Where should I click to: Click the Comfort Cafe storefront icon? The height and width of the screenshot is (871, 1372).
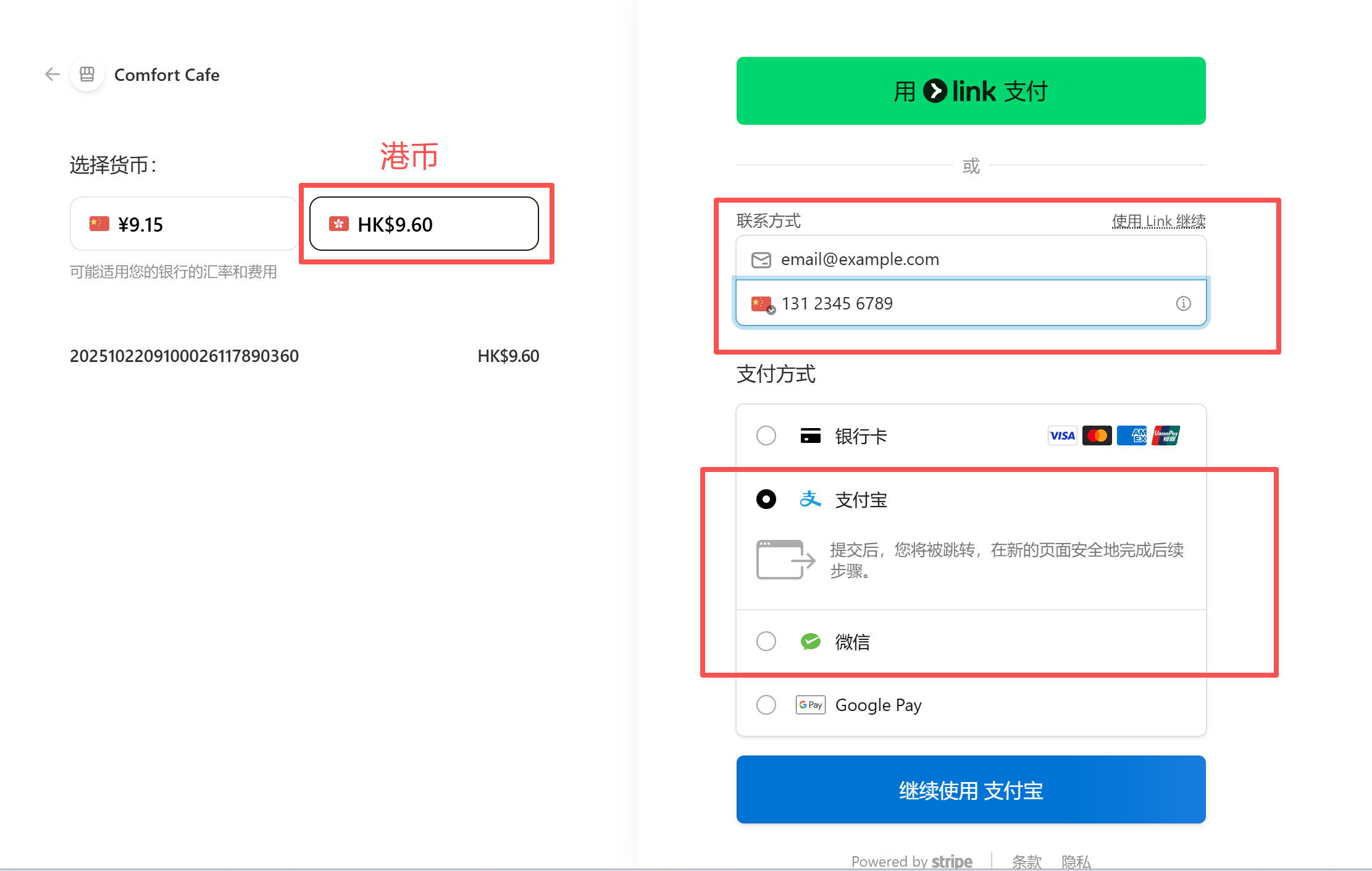86,74
